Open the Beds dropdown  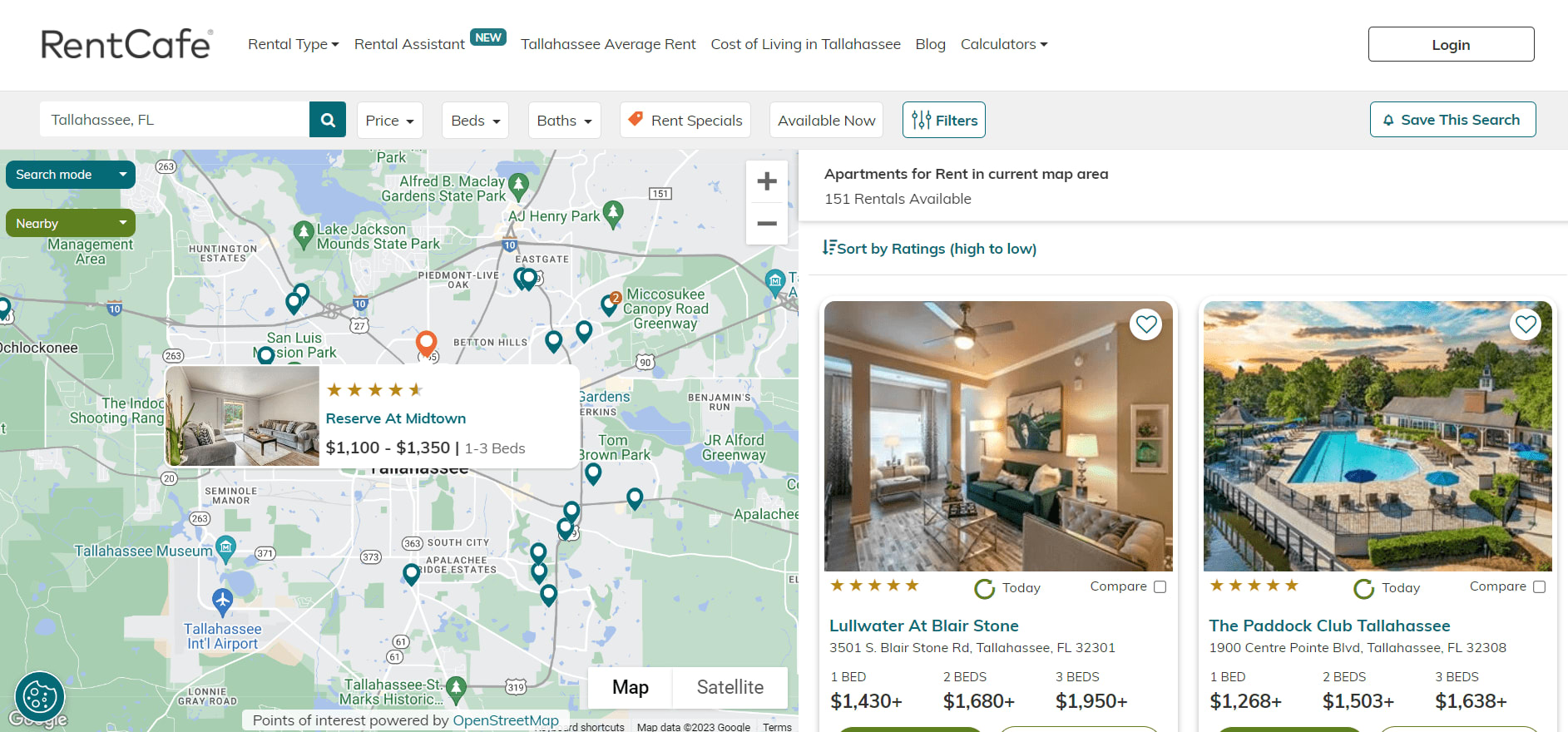point(475,120)
